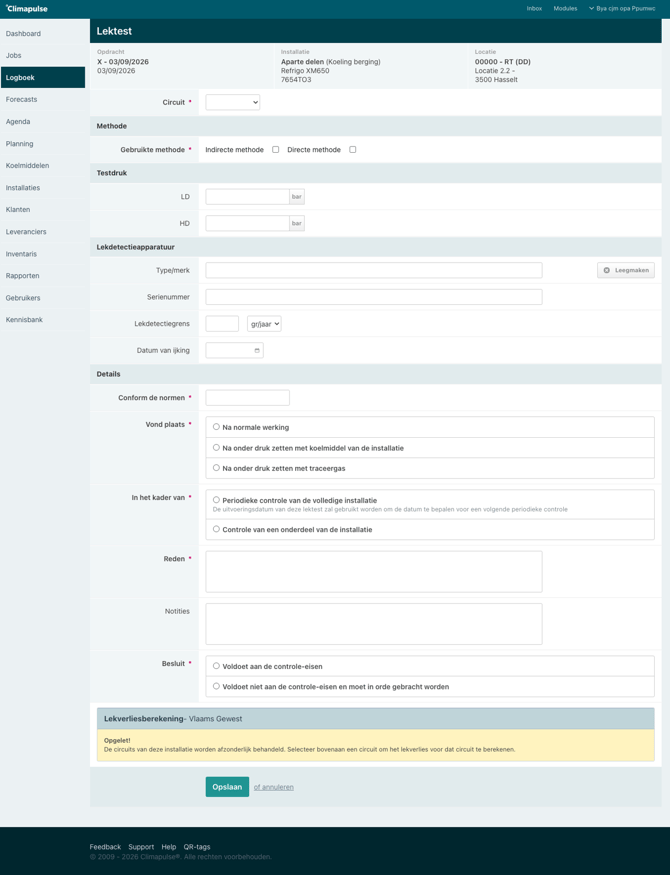Click the Climapulse logo
This screenshot has height=875, width=670.
[27, 9]
